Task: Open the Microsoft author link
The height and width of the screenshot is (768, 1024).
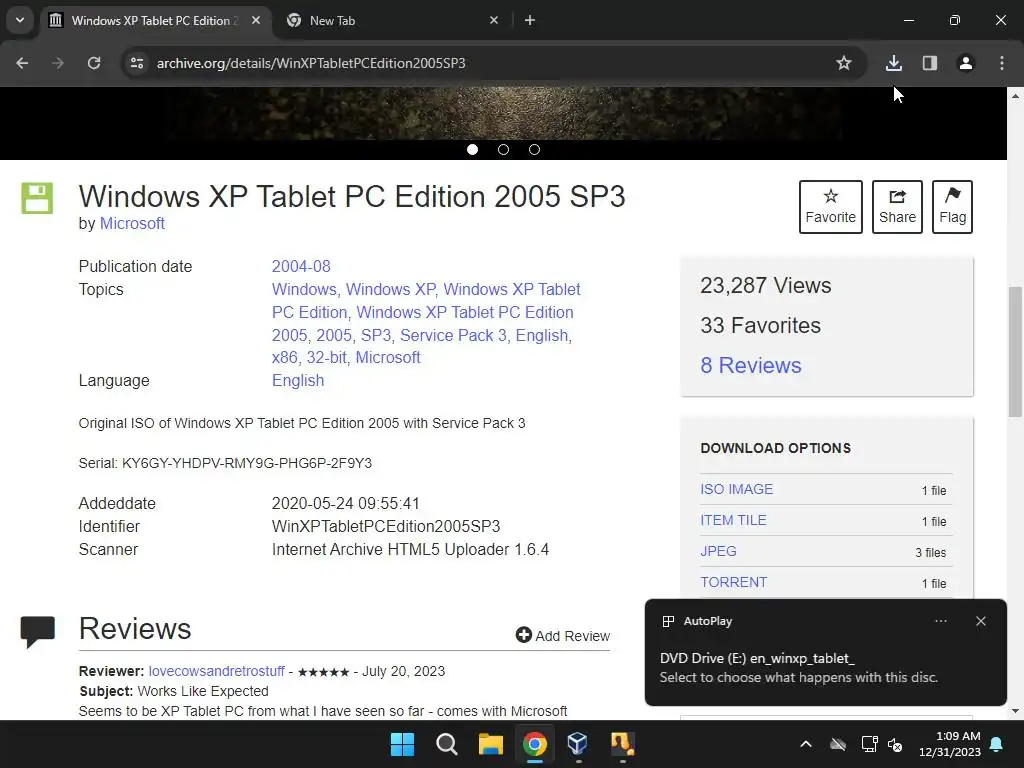Action: point(132,223)
